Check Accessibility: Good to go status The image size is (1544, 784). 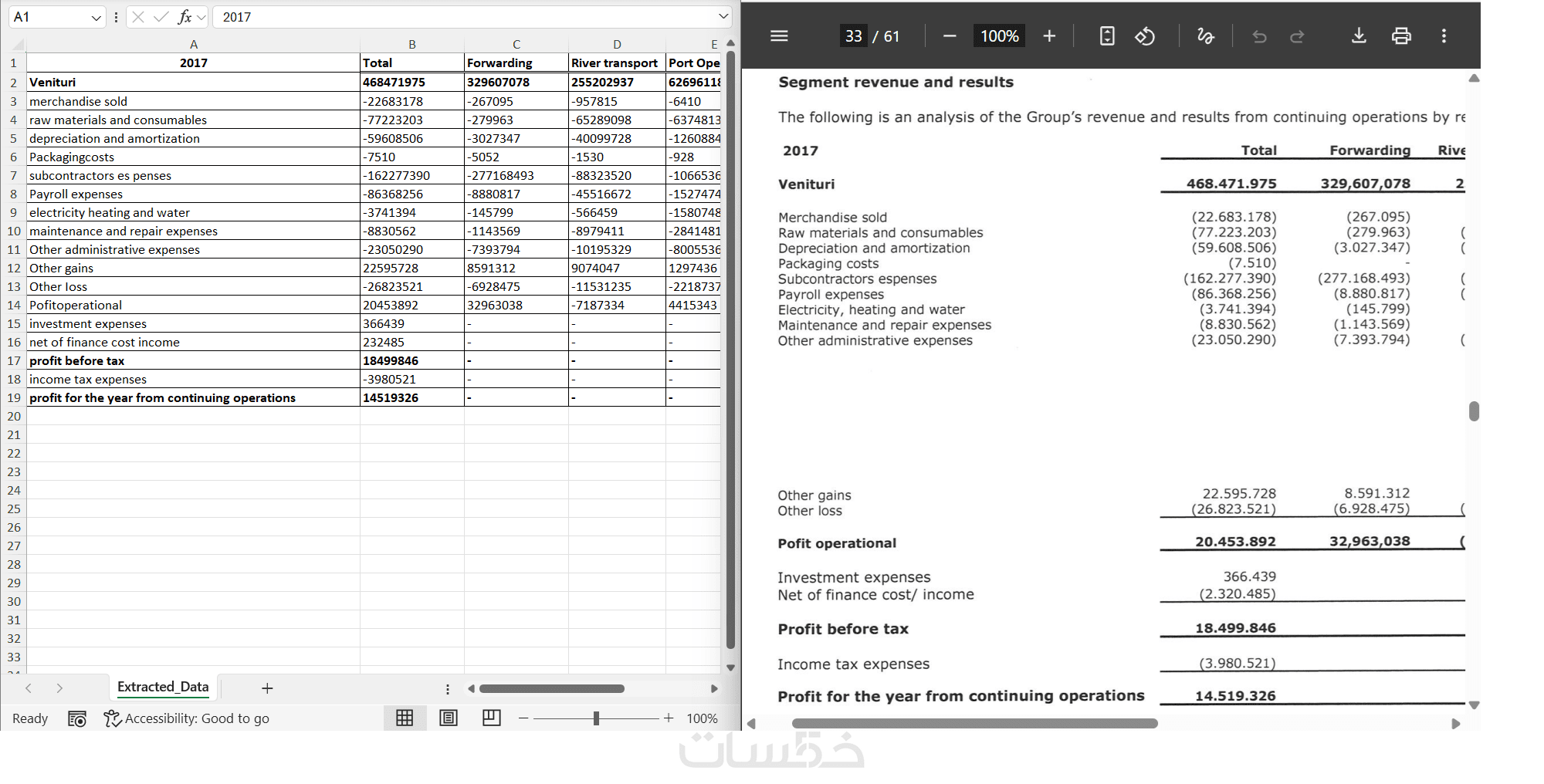[x=187, y=718]
